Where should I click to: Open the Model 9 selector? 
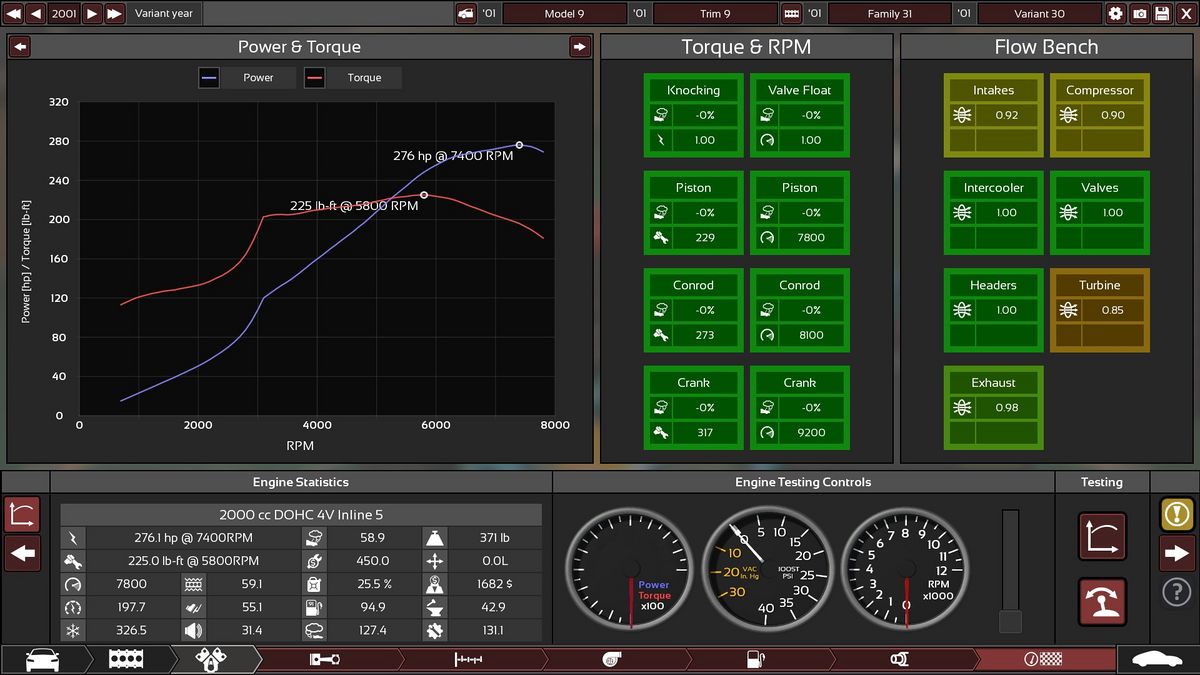(x=564, y=14)
